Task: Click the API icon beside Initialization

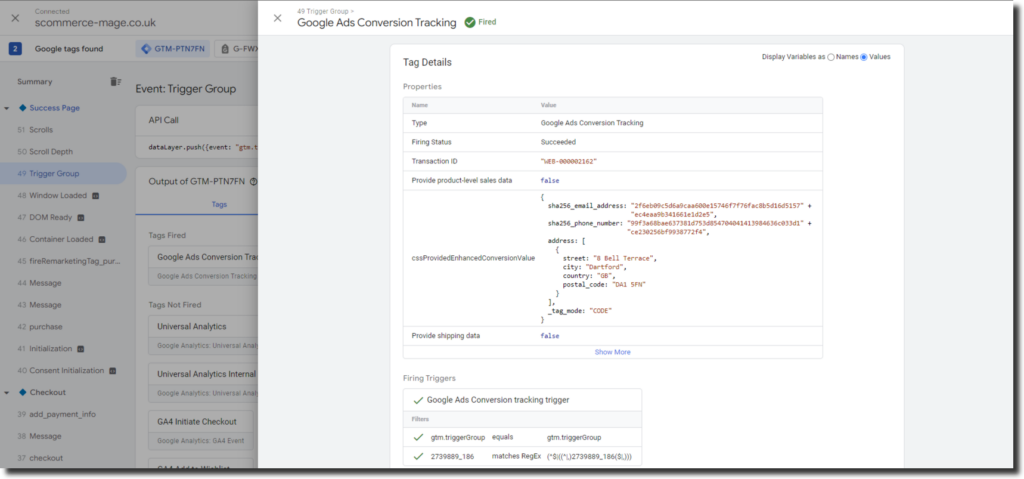Action: [80, 349]
